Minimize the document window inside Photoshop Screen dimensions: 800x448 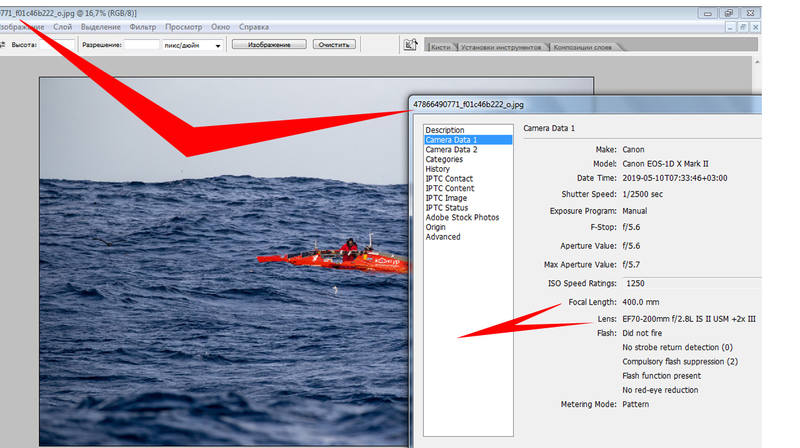point(730,27)
